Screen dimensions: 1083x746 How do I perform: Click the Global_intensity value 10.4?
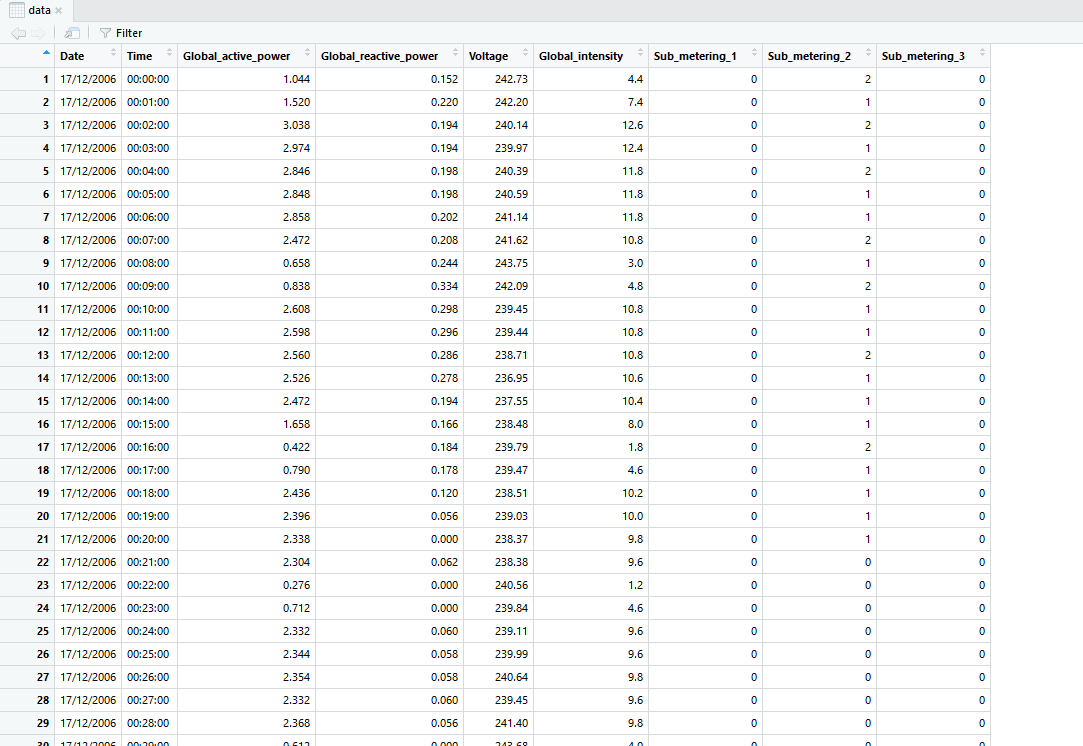coord(633,401)
